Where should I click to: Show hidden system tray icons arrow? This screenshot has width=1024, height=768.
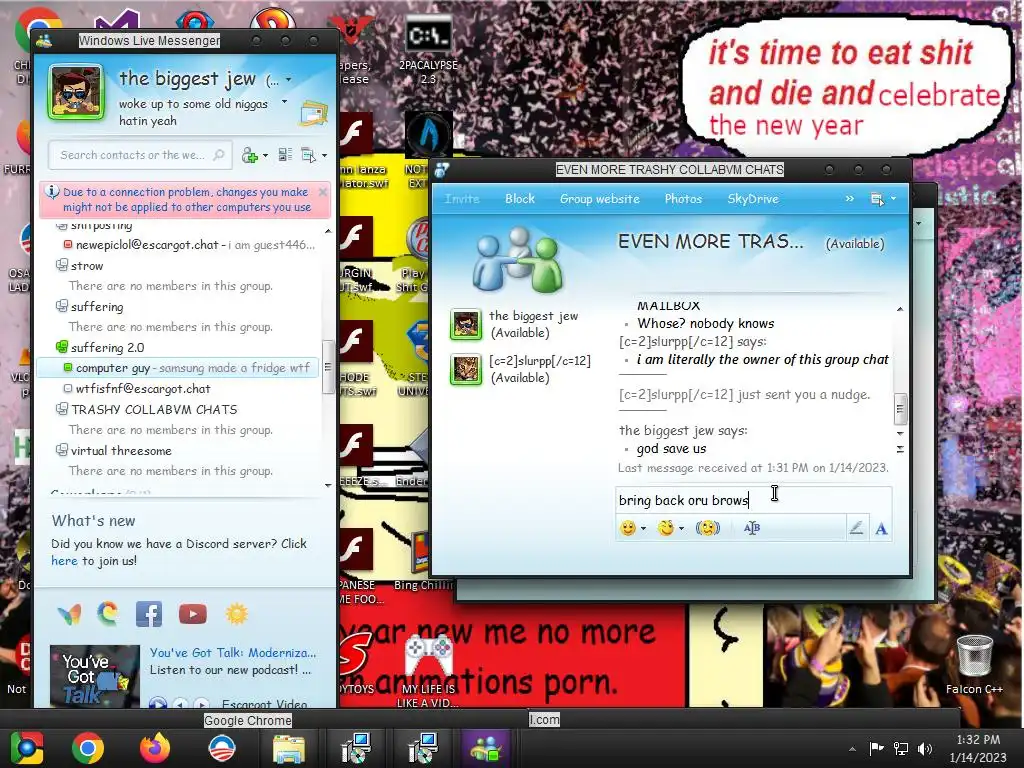(852, 749)
